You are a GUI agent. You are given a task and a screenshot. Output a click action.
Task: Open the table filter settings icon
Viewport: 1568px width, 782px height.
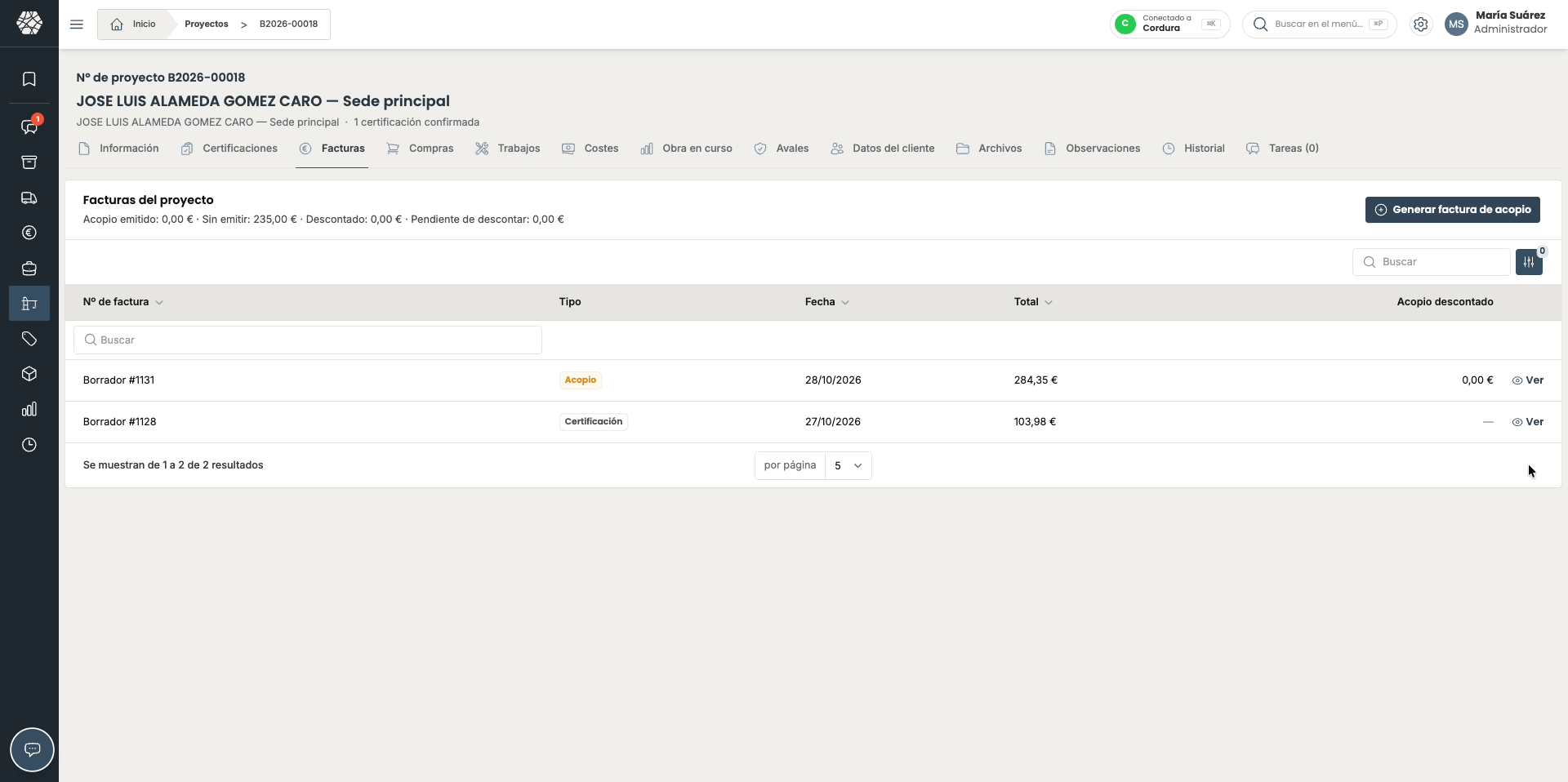tap(1529, 262)
